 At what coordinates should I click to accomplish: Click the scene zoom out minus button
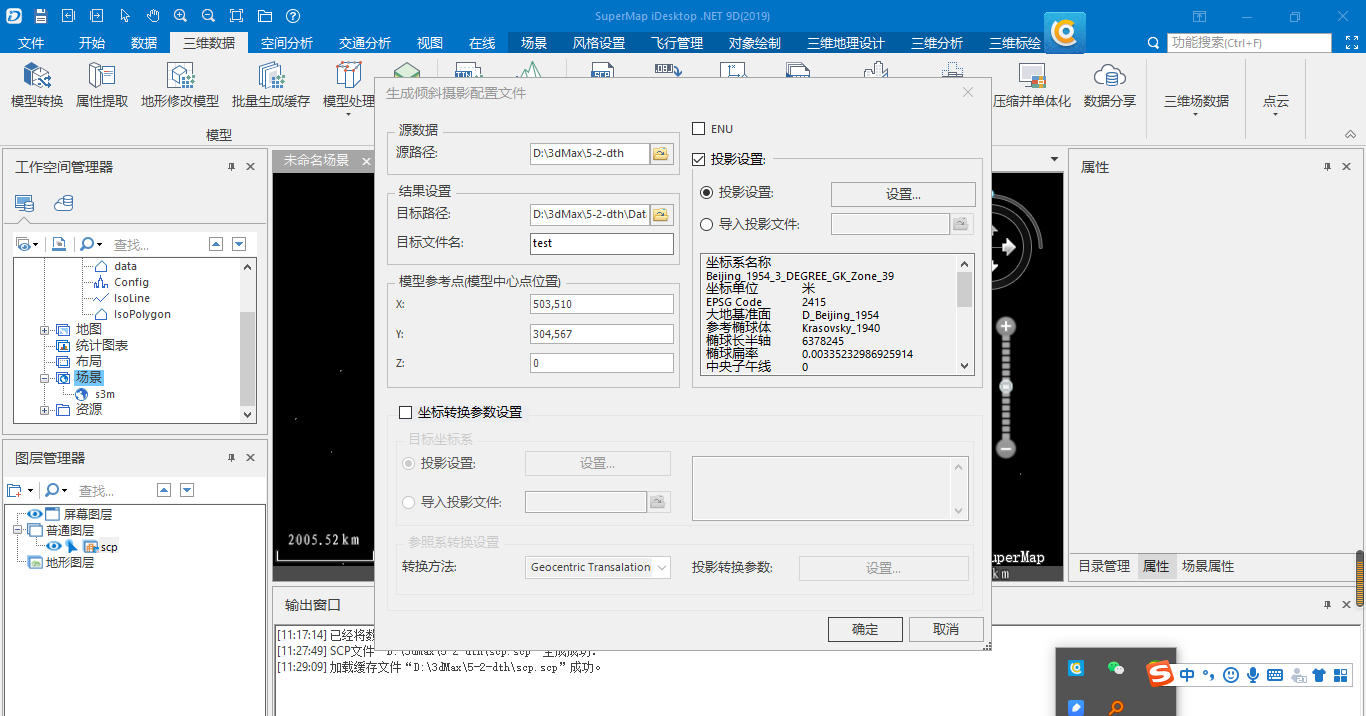click(x=1007, y=448)
